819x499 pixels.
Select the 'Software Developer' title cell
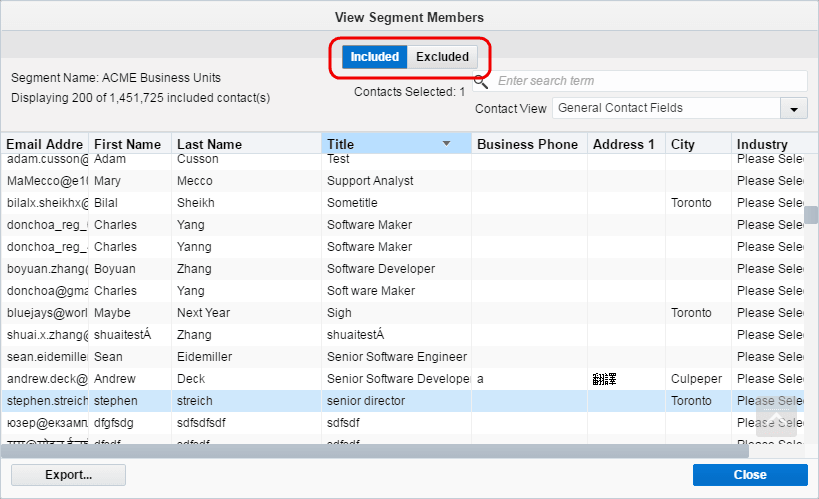[x=396, y=269]
